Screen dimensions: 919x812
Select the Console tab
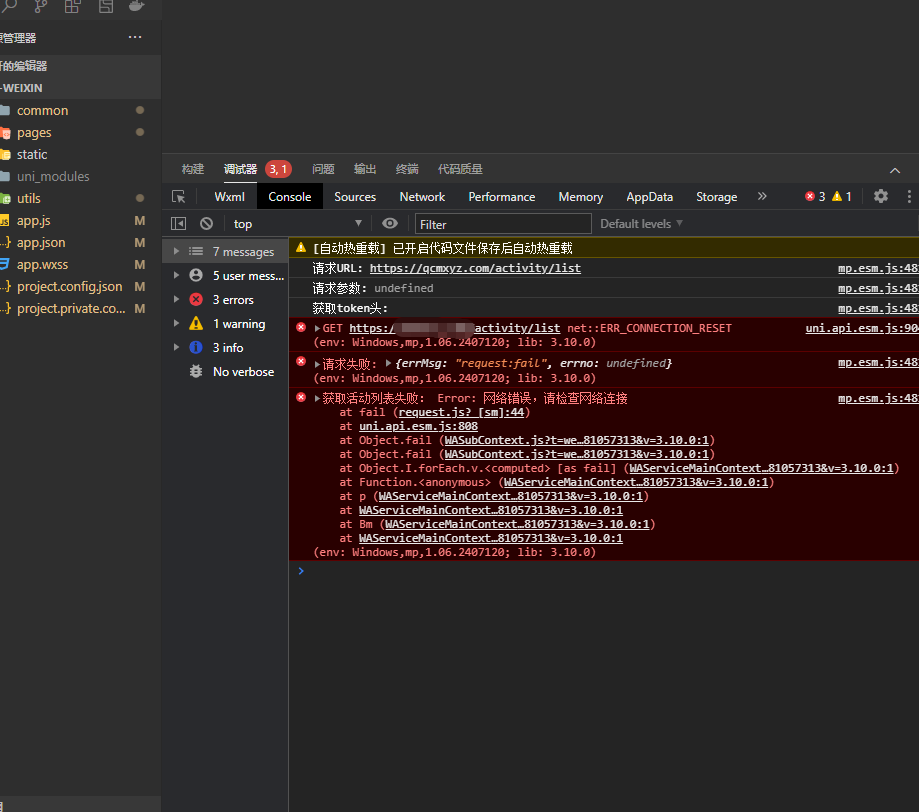290,197
